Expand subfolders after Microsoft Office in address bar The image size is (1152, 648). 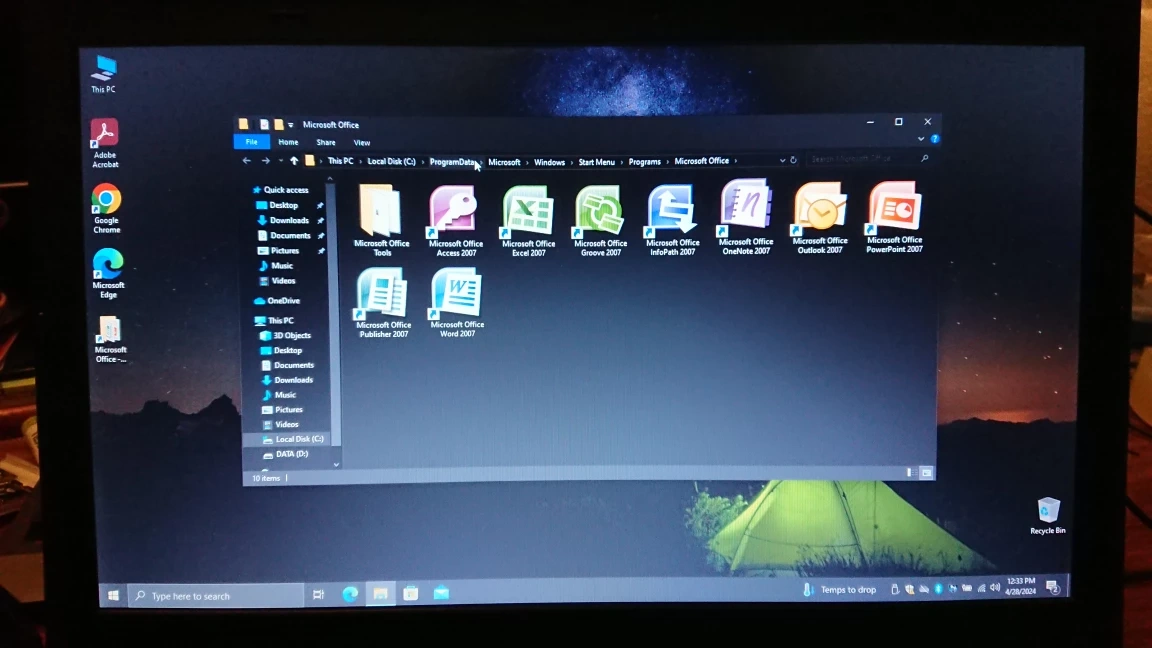(736, 161)
